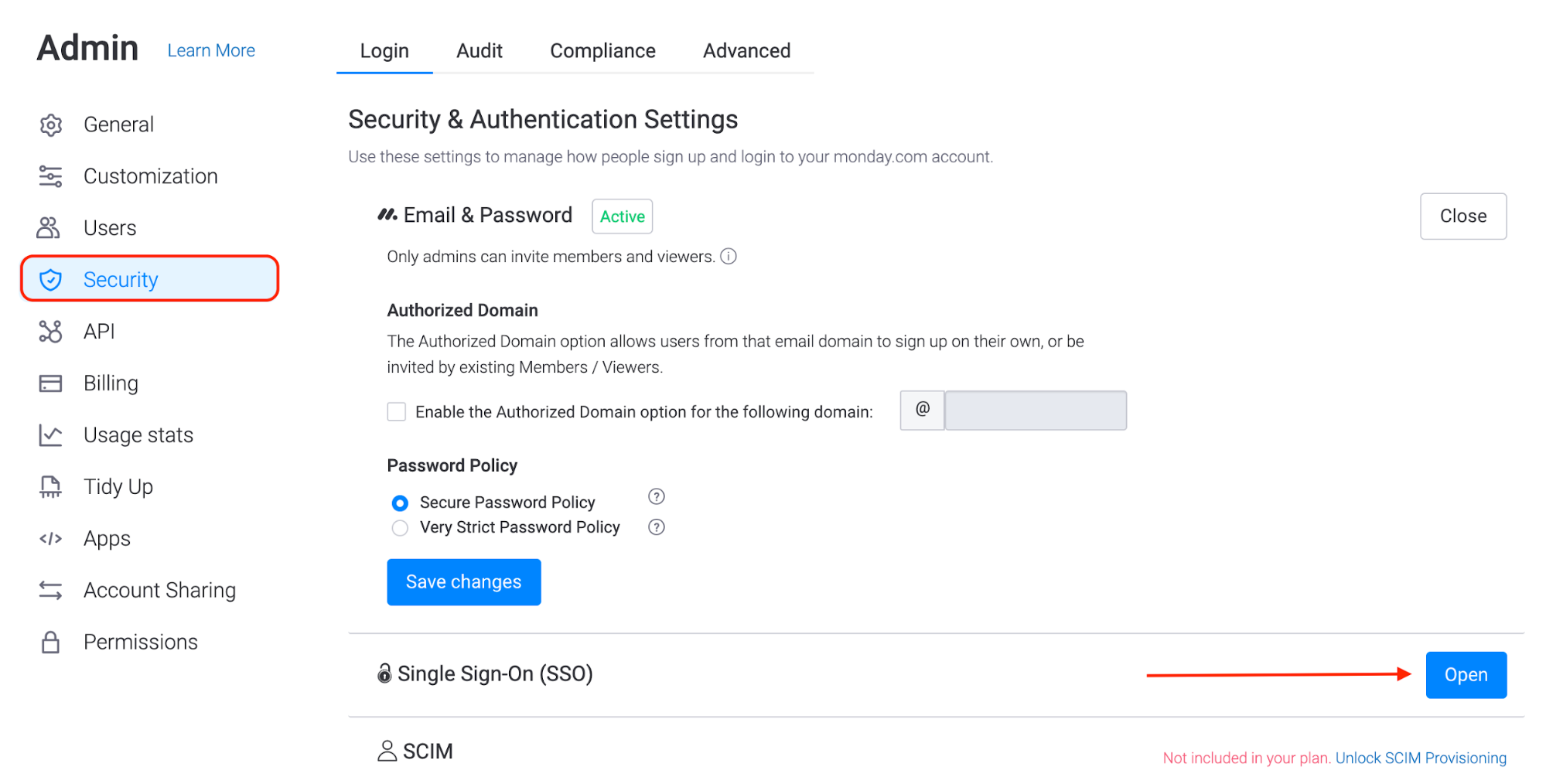Open the API nodes icon
The image size is (1546, 784).
51,332
